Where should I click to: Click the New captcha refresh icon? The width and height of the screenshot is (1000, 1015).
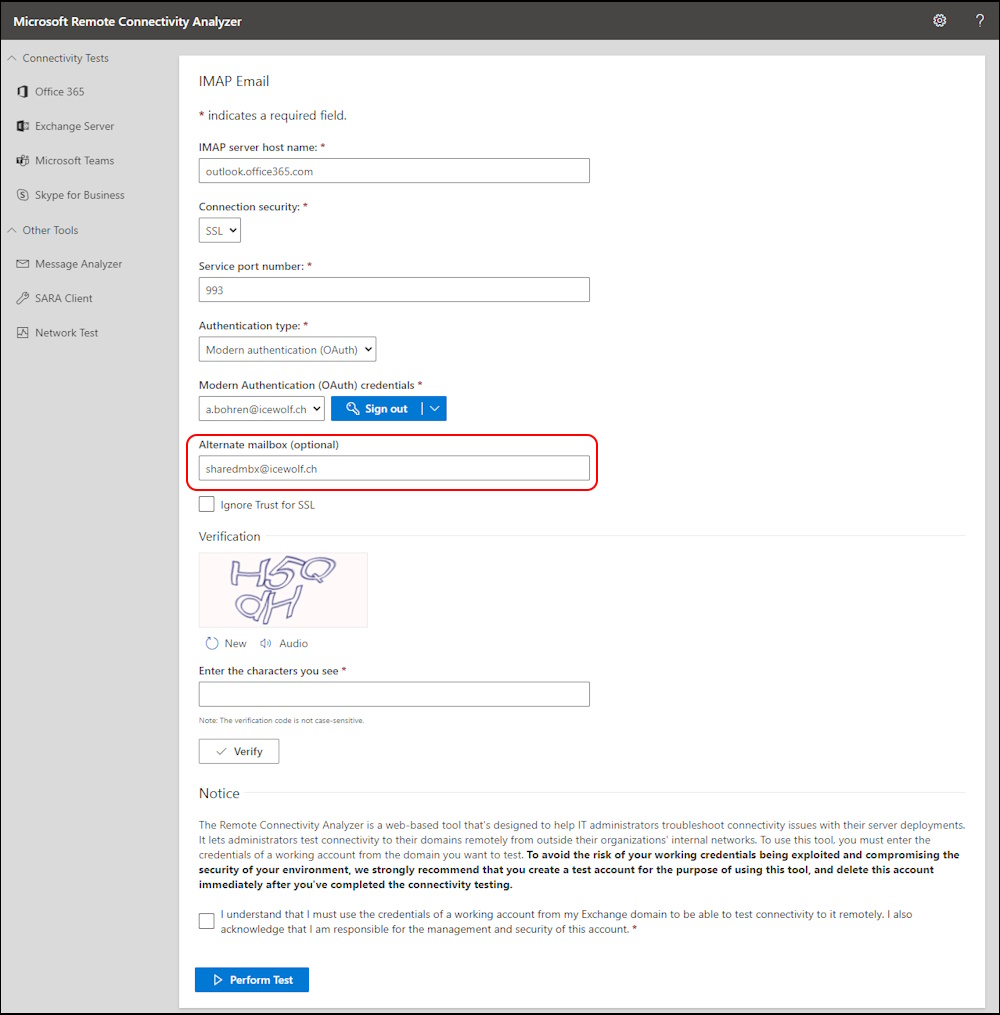pos(212,643)
